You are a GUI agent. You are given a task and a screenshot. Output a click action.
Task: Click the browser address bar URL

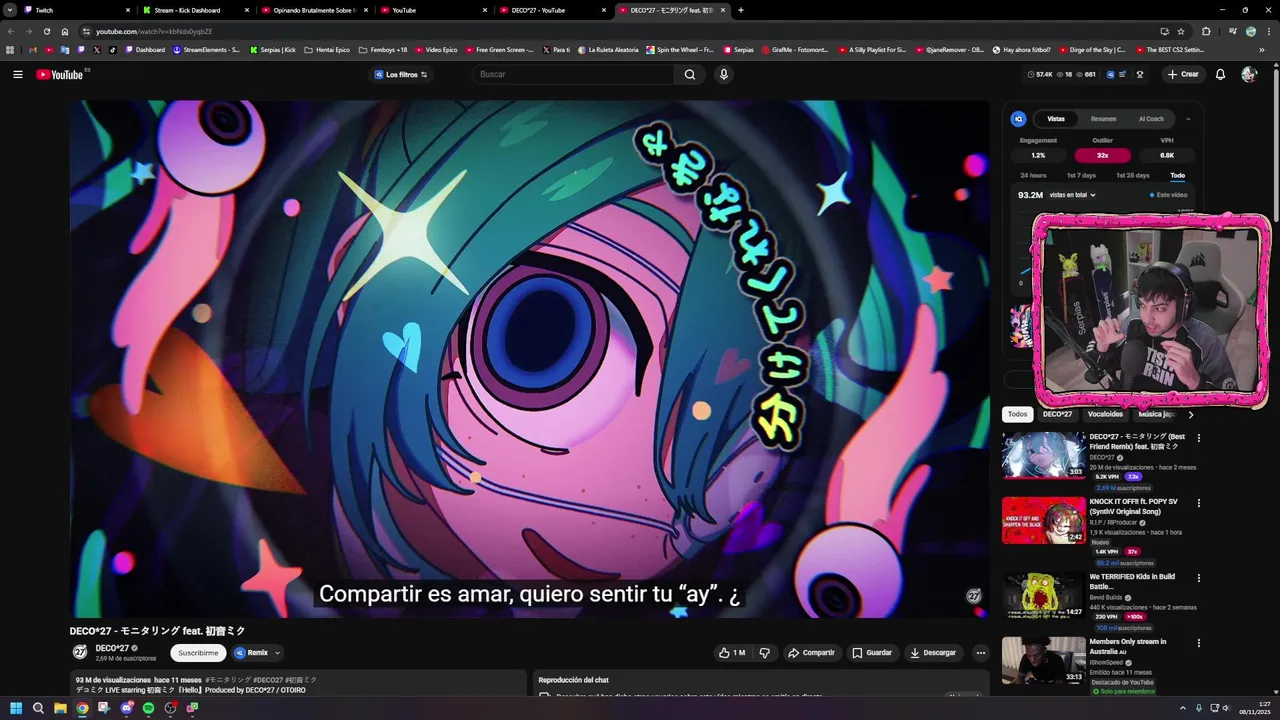tap(154, 31)
